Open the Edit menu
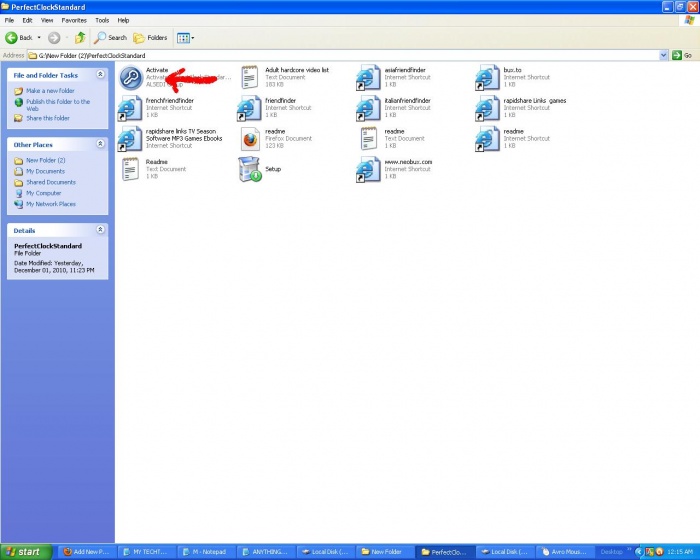Image resolution: width=700 pixels, height=560 pixels. [x=27, y=21]
